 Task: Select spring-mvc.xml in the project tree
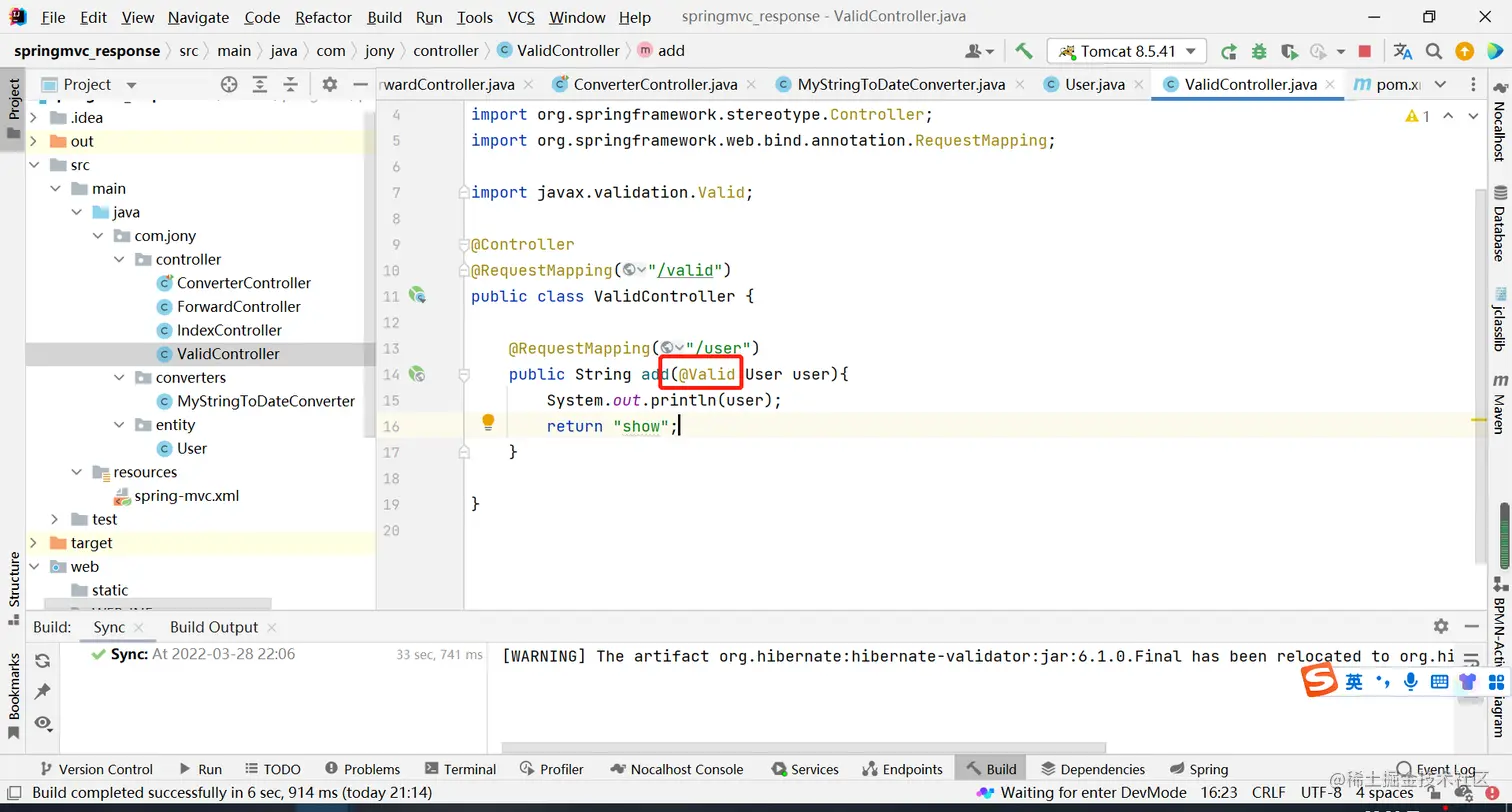tap(186, 496)
